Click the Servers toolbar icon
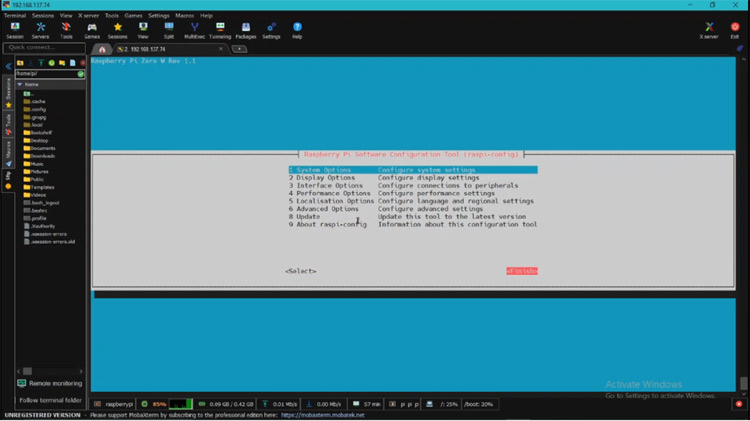The image size is (750, 421). tap(40, 30)
